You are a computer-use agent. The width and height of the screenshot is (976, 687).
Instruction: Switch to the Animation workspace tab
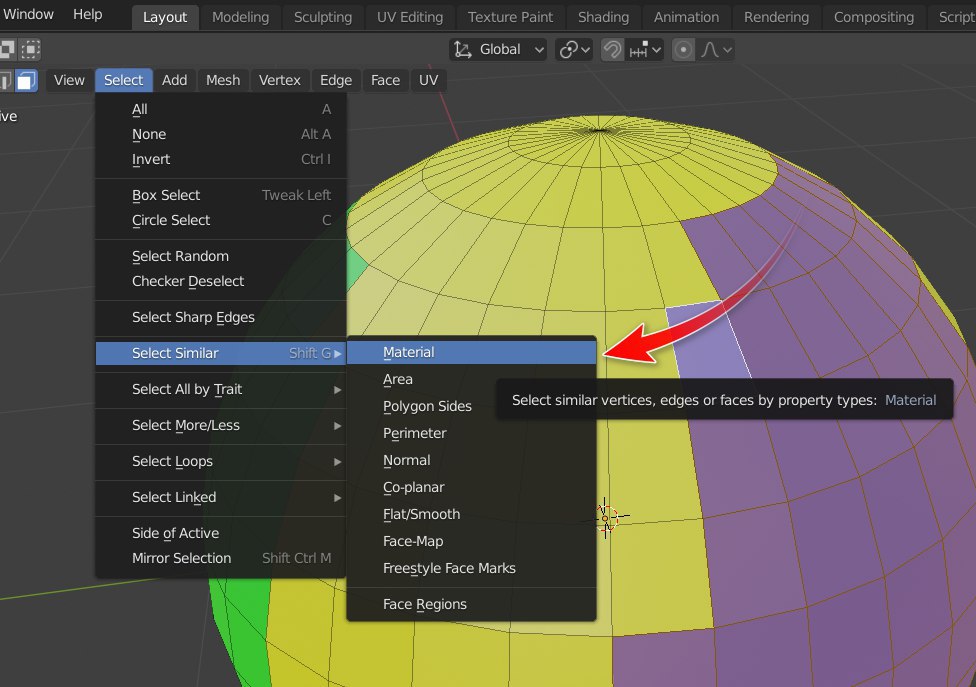tap(686, 17)
